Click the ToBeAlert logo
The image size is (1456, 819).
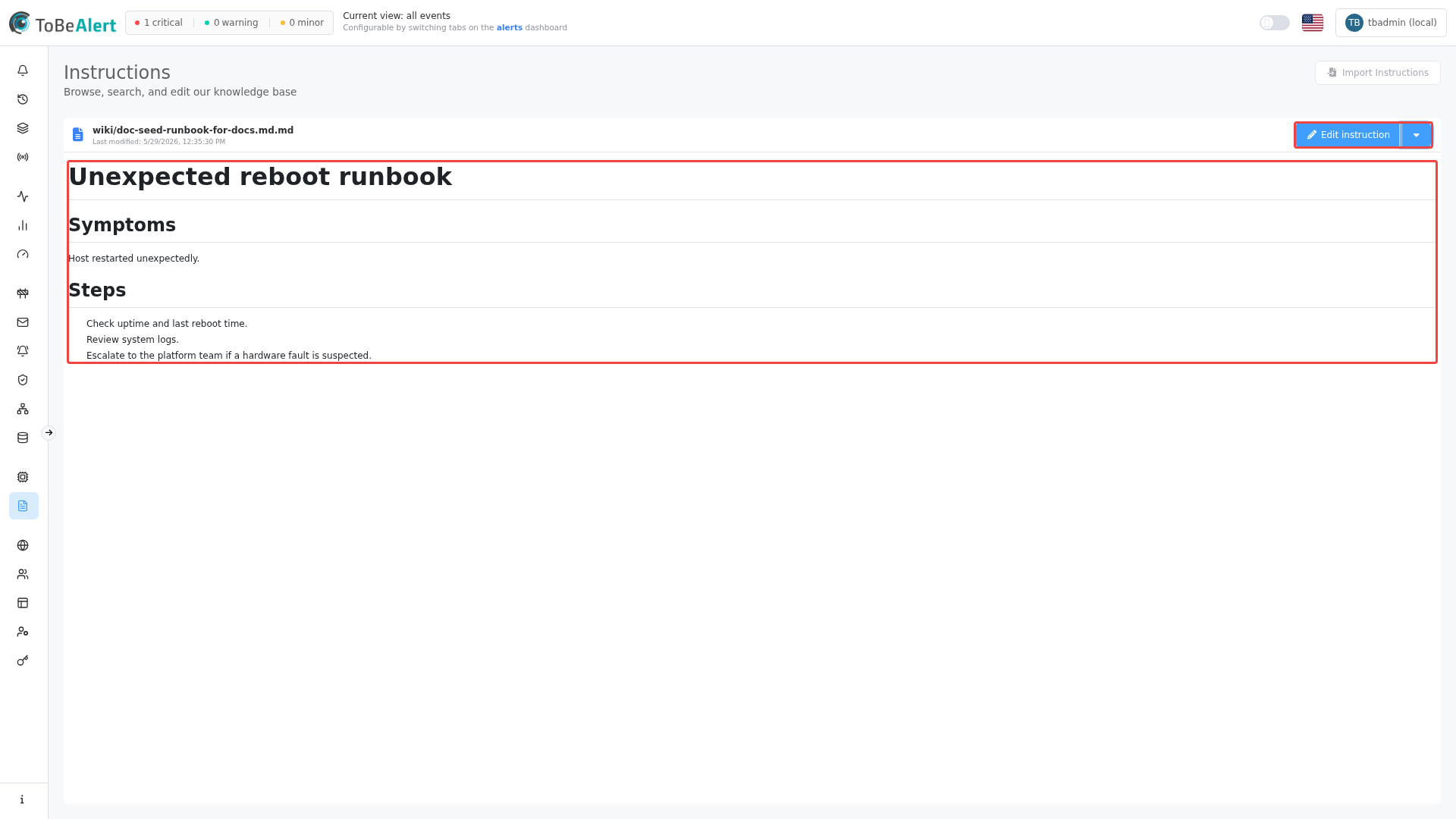(62, 24)
